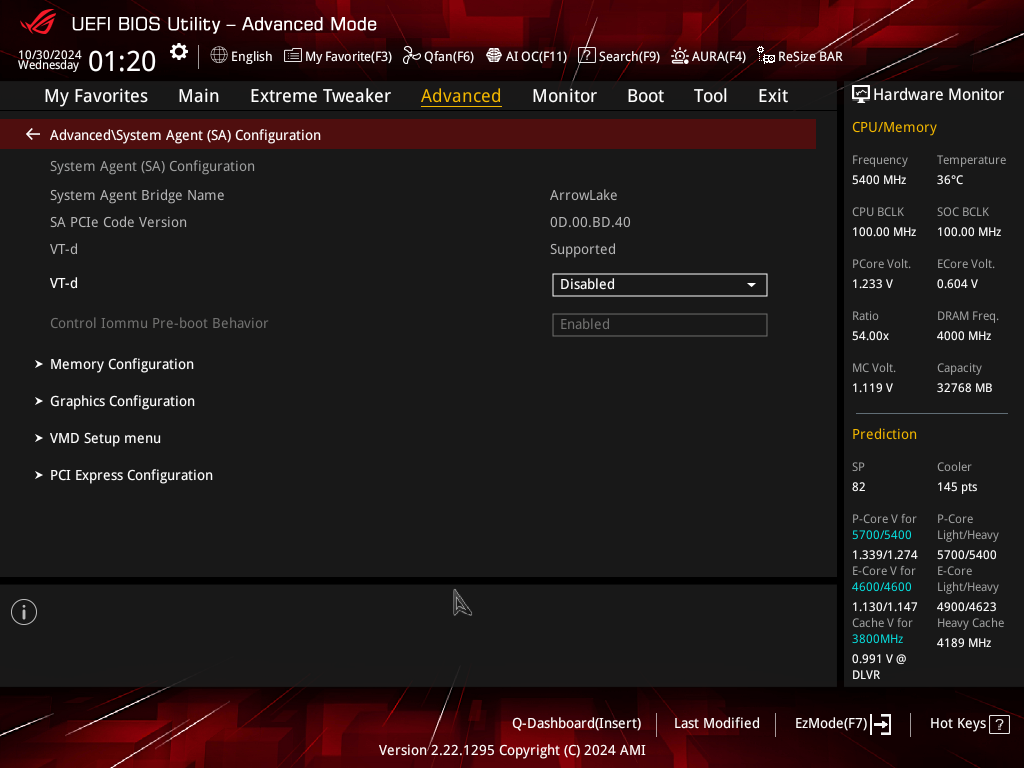
Task: Click Last Modified
Action: [716, 724]
